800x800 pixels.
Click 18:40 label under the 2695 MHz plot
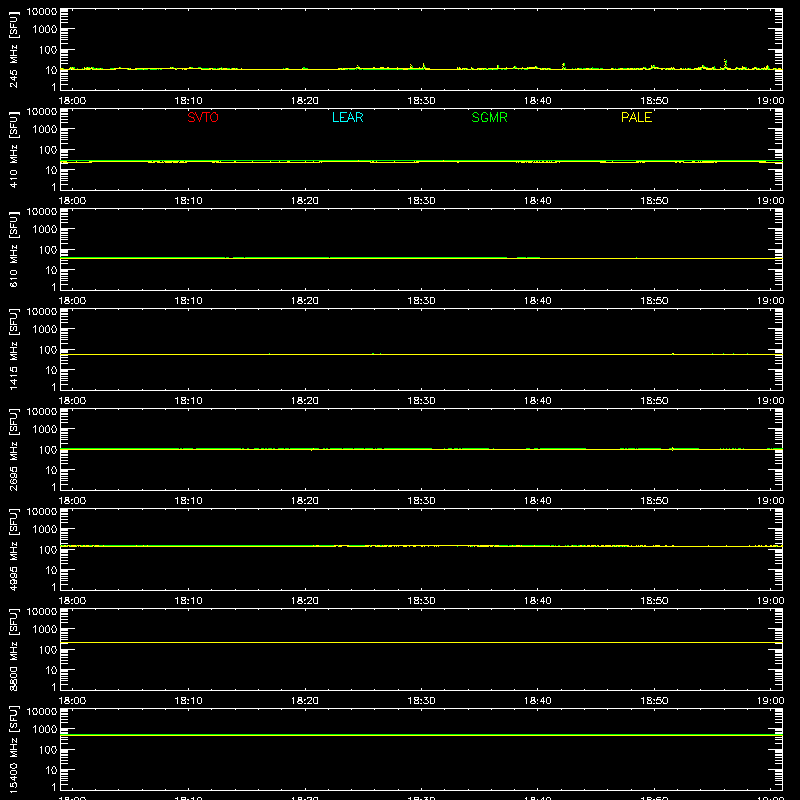pyautogui.click(x=538, y=501)
